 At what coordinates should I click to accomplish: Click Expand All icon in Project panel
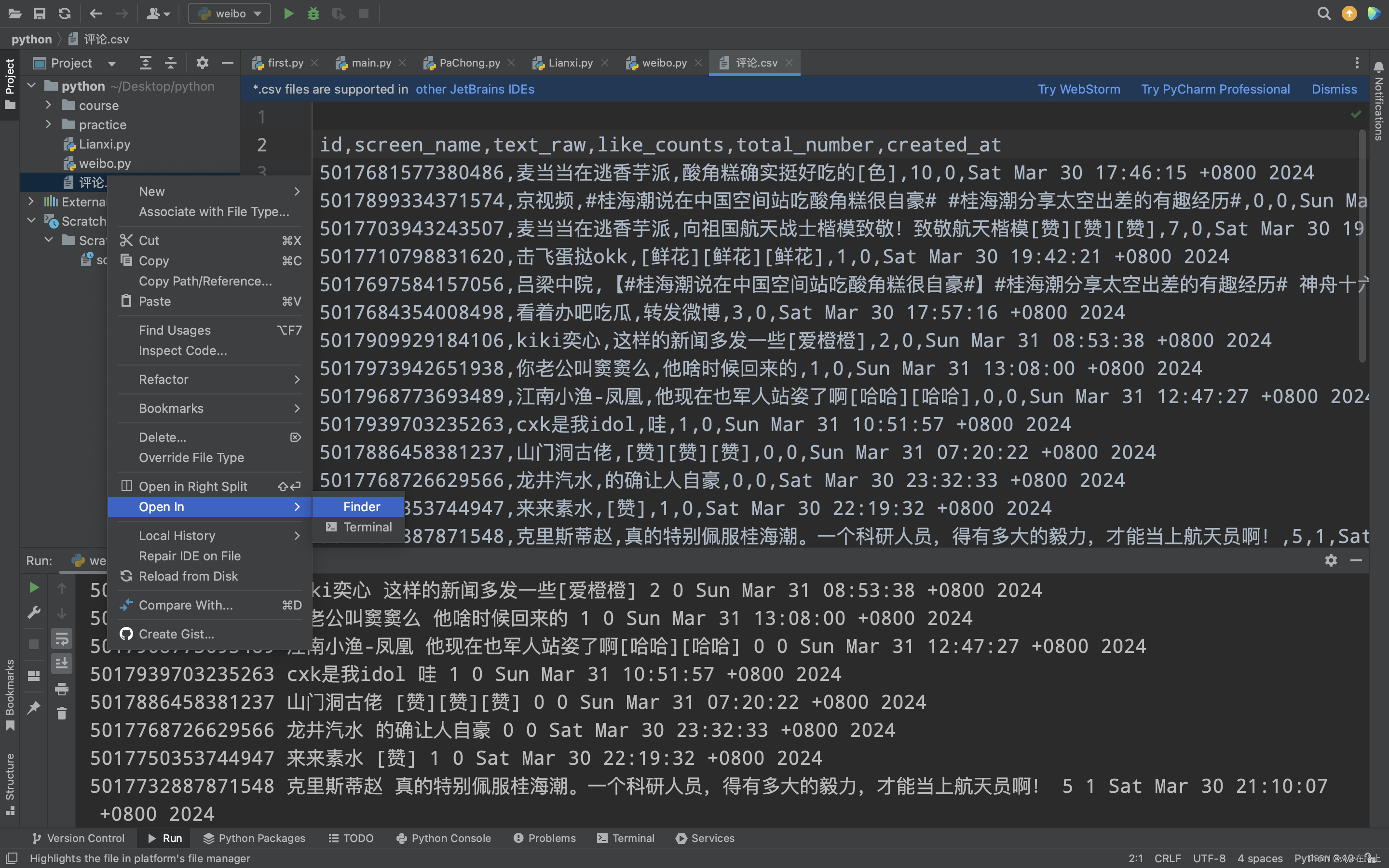pos(146,63)
